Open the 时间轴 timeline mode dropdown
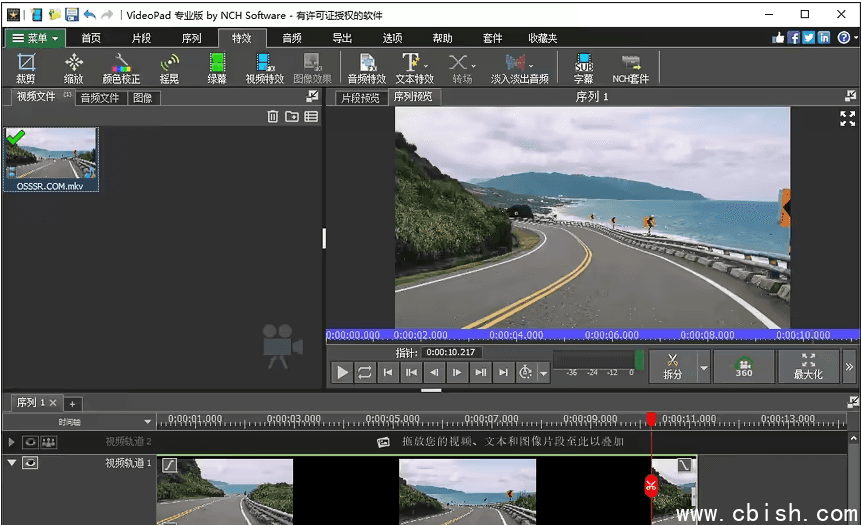Screen dimensions: 861x525 coord(148,422)
